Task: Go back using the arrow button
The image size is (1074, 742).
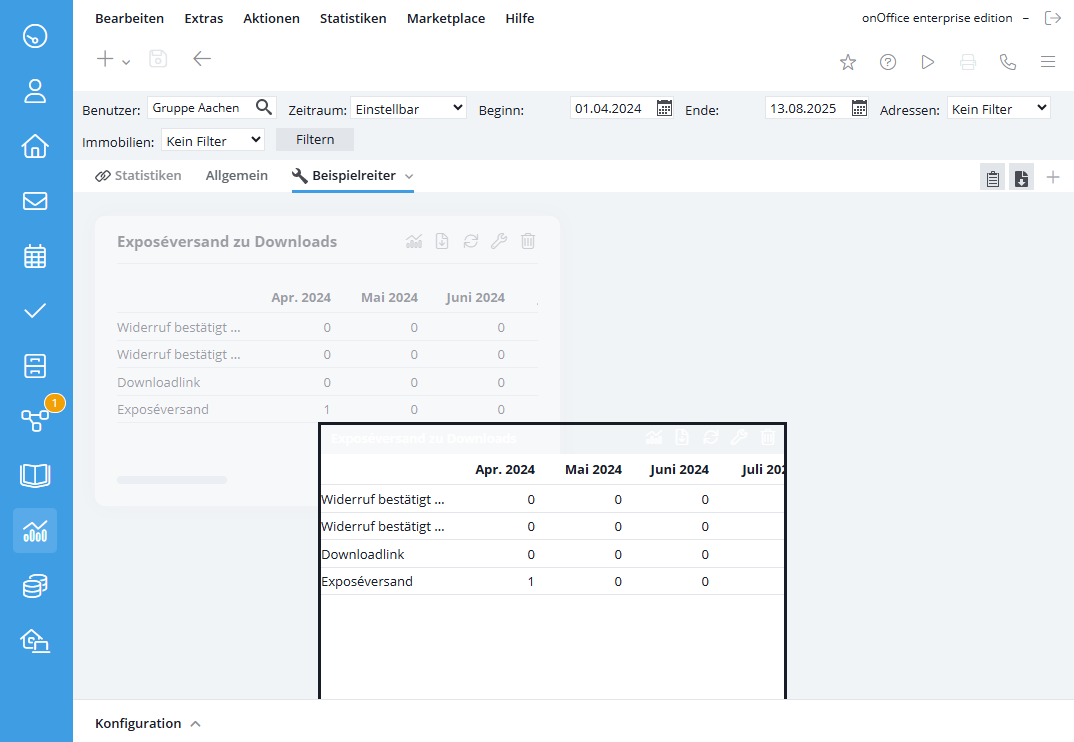Action: click(x=202, y=59)
